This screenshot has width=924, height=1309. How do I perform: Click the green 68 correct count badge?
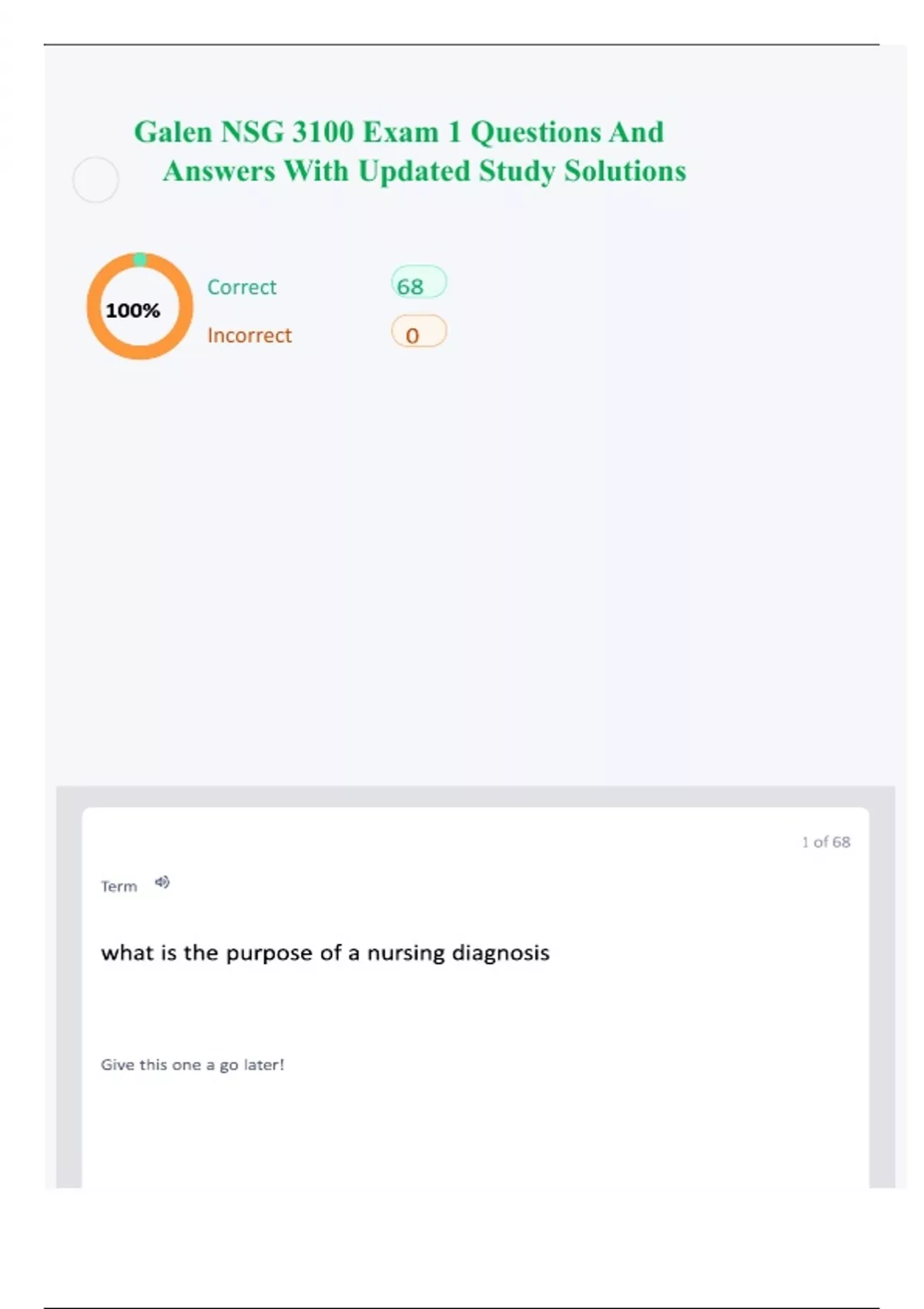coord(418,283)
